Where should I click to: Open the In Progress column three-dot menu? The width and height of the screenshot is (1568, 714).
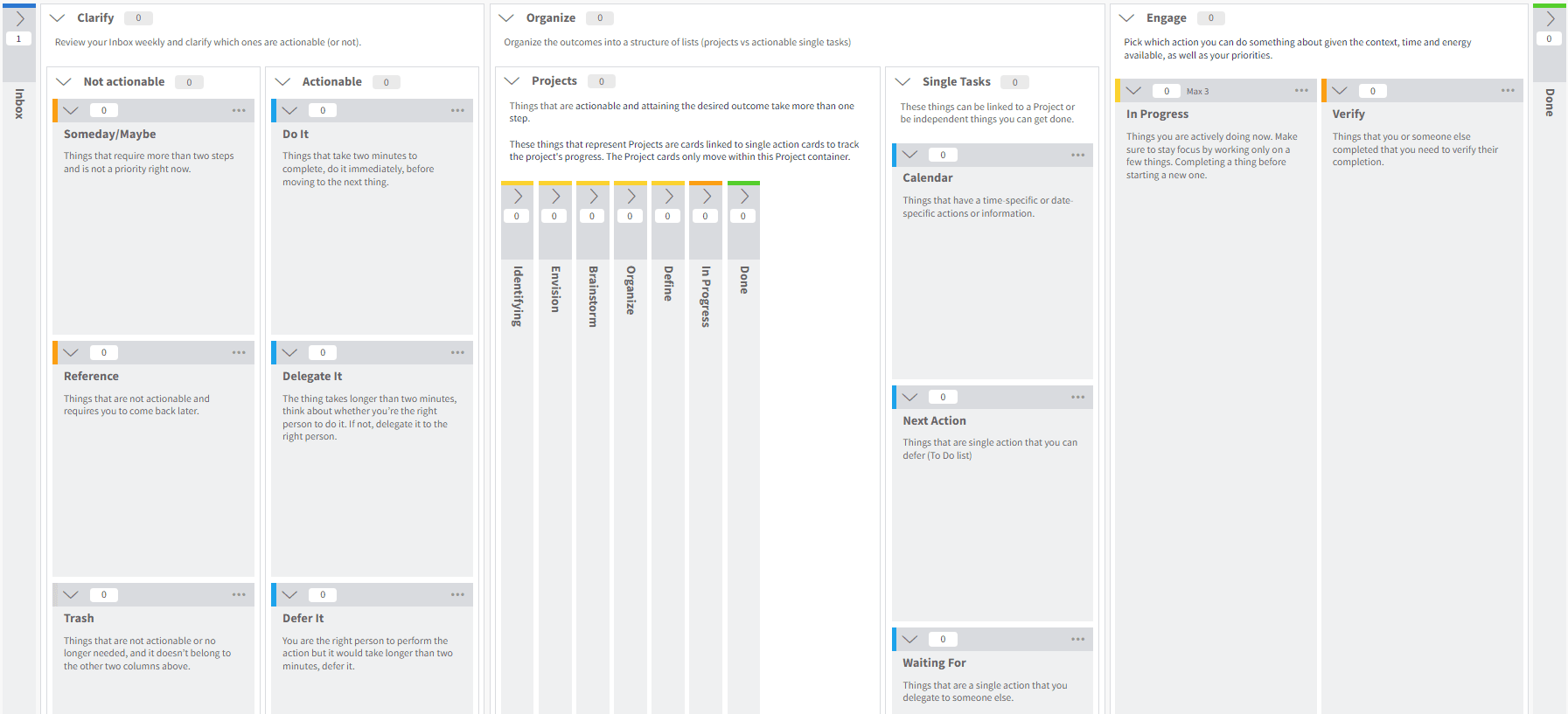1301,91
